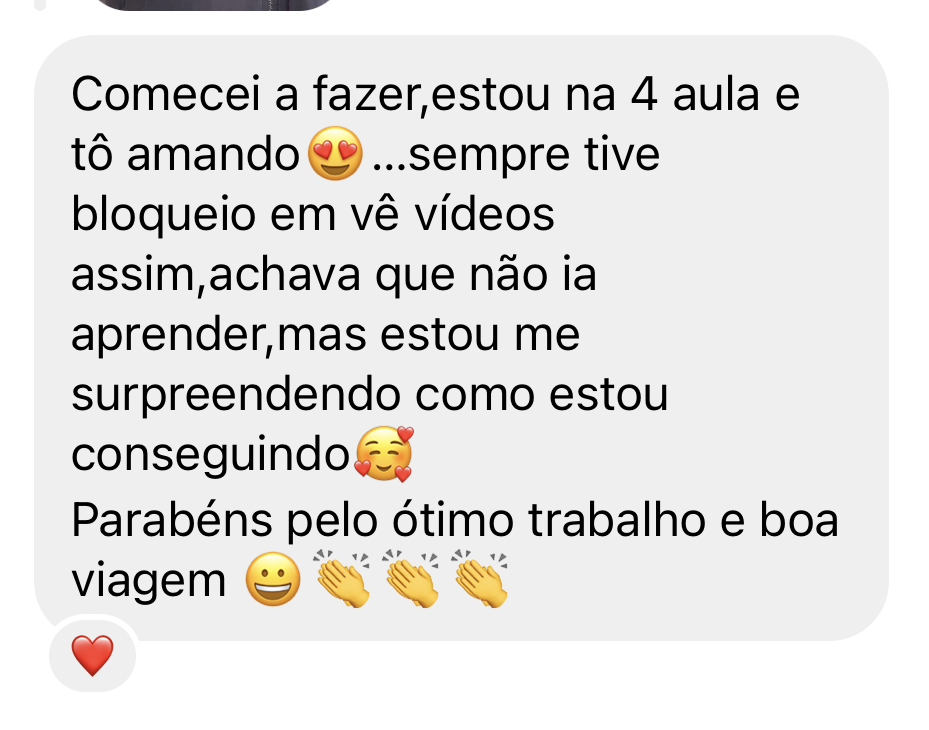This screenshot has width=929, height=730.
Task: Click the partial image thumbnail above the message
Action: click(x=214, y=5)
